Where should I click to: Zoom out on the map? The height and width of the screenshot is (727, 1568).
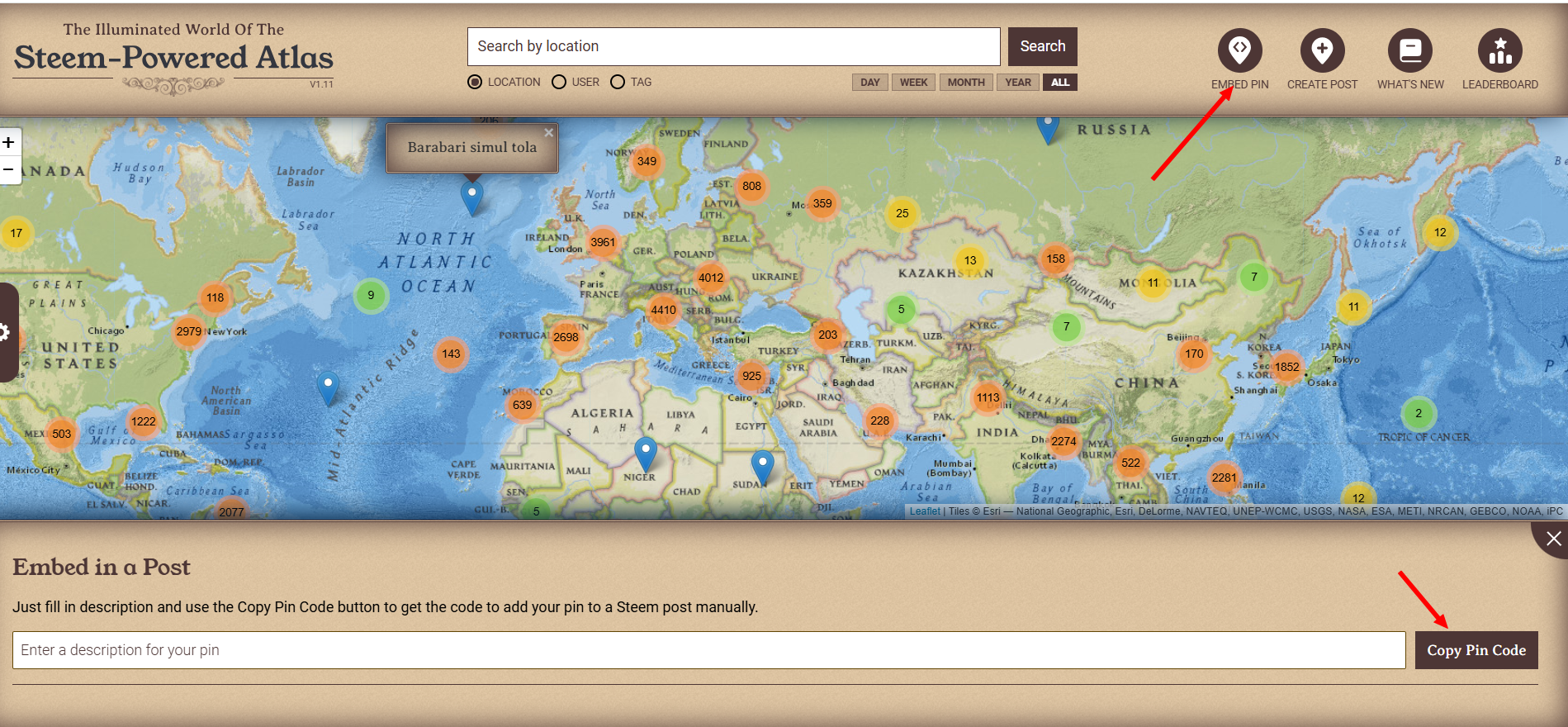(x=9, y=170)
